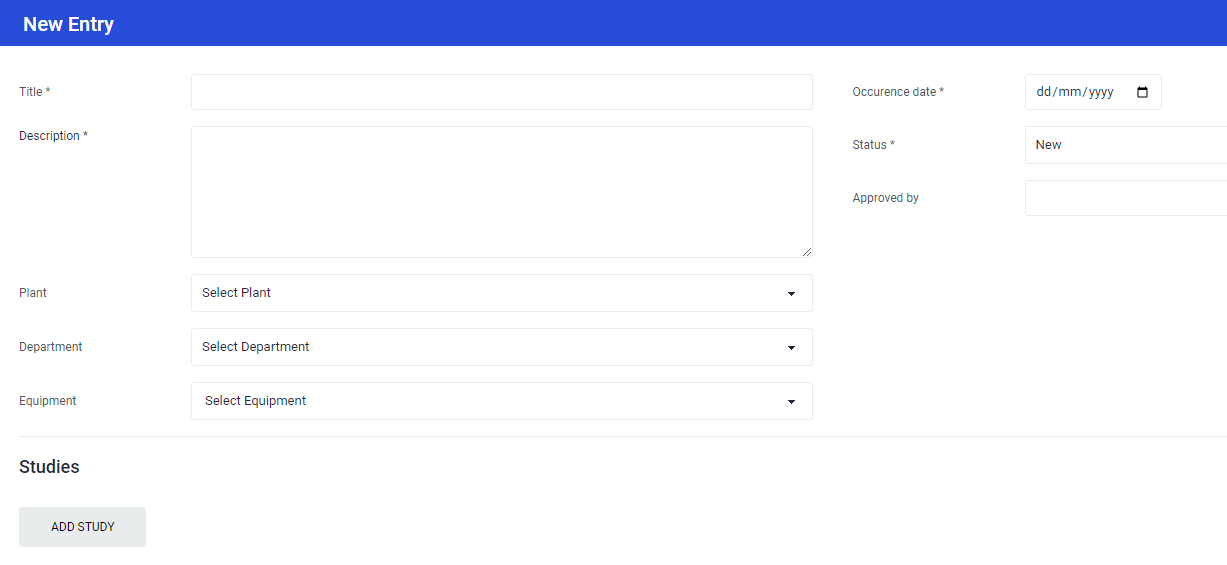
Task: Click the Title * field label
Action: [35, 92]
